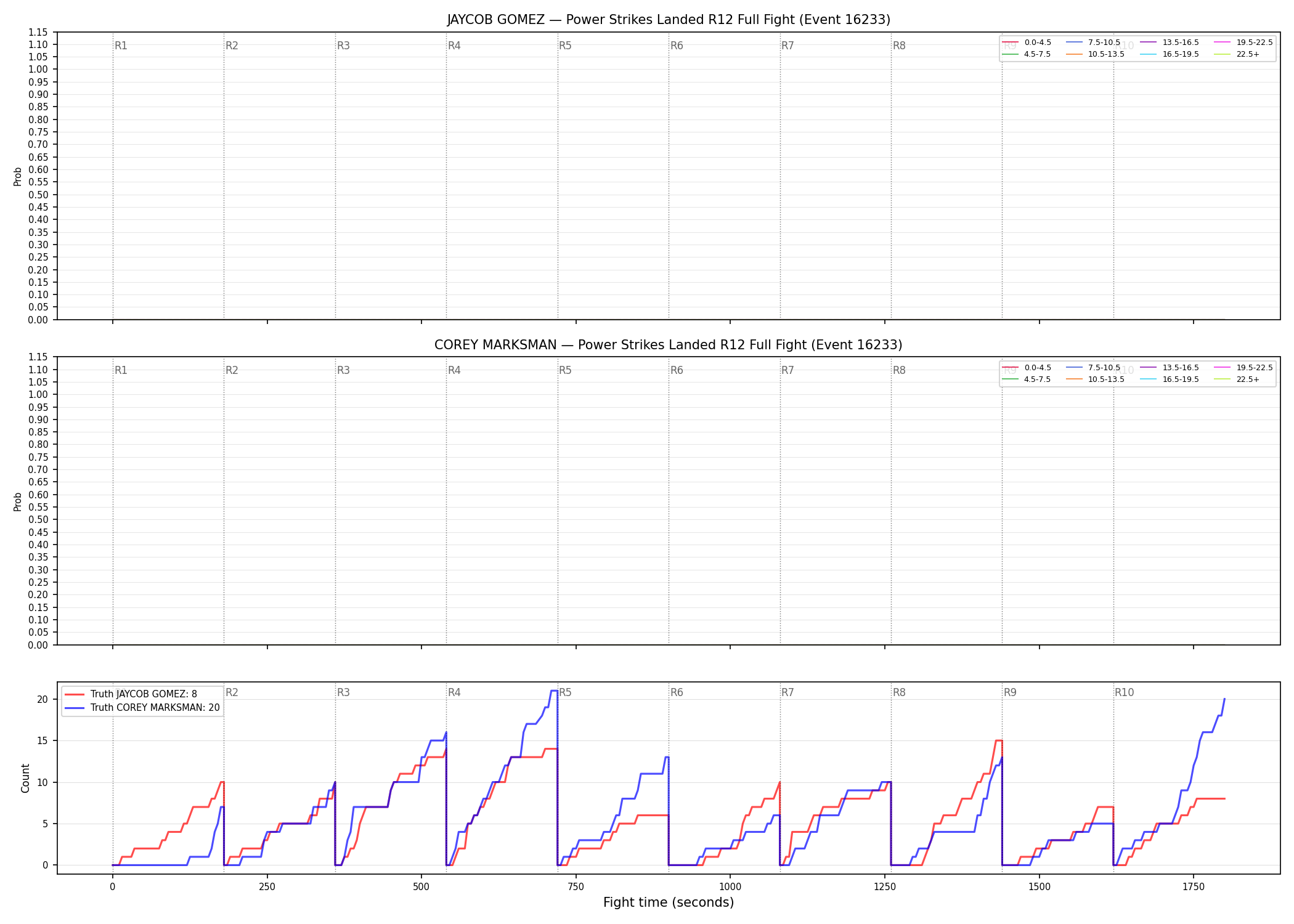Click the R6 round label in Marksman plot
The image size is (1294, 924).
point(677,370)
